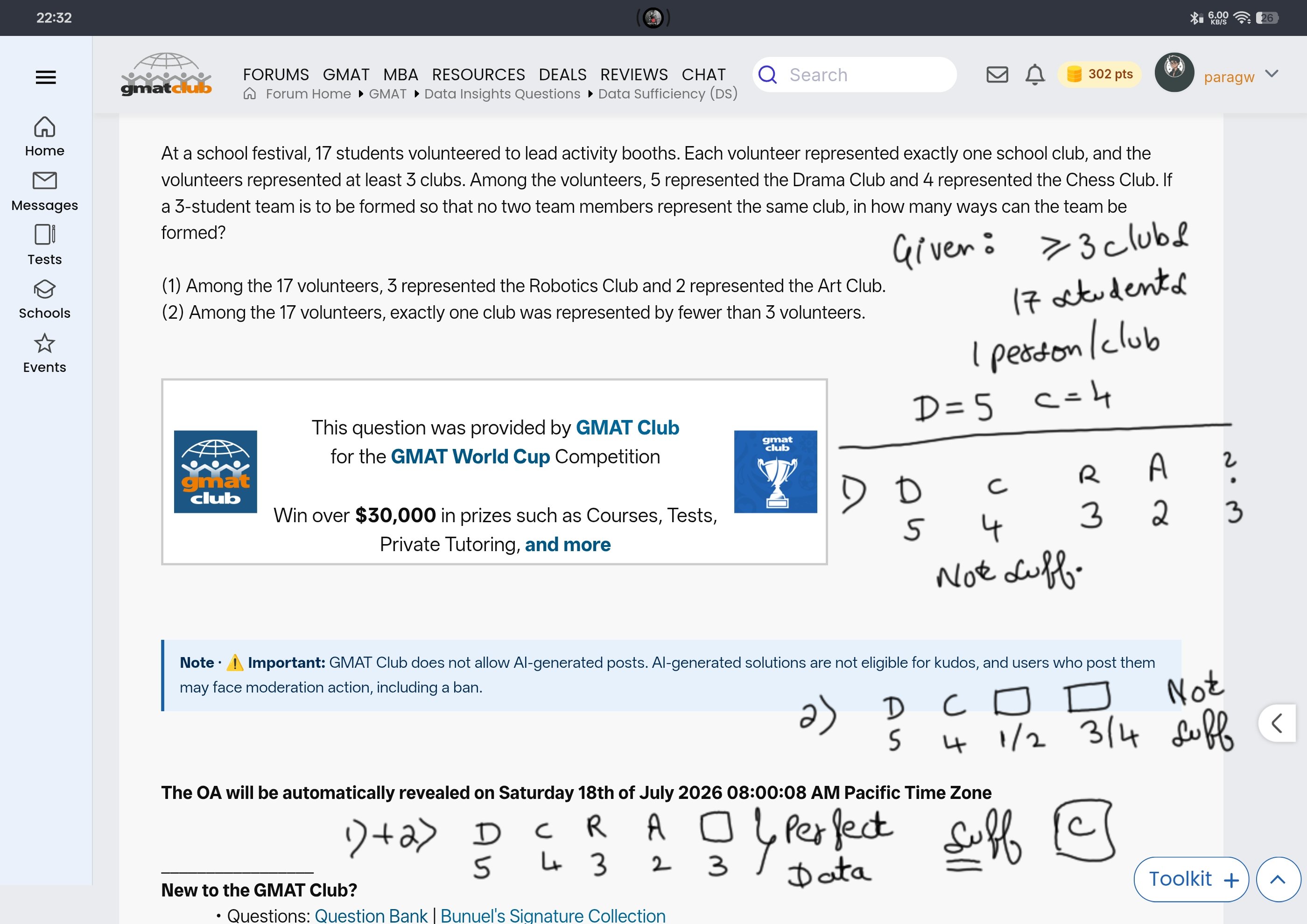This screenshot has height=924, width=1307.
Task: Expand the paragw account dropdown arrow
Action: coord(1271,73)
